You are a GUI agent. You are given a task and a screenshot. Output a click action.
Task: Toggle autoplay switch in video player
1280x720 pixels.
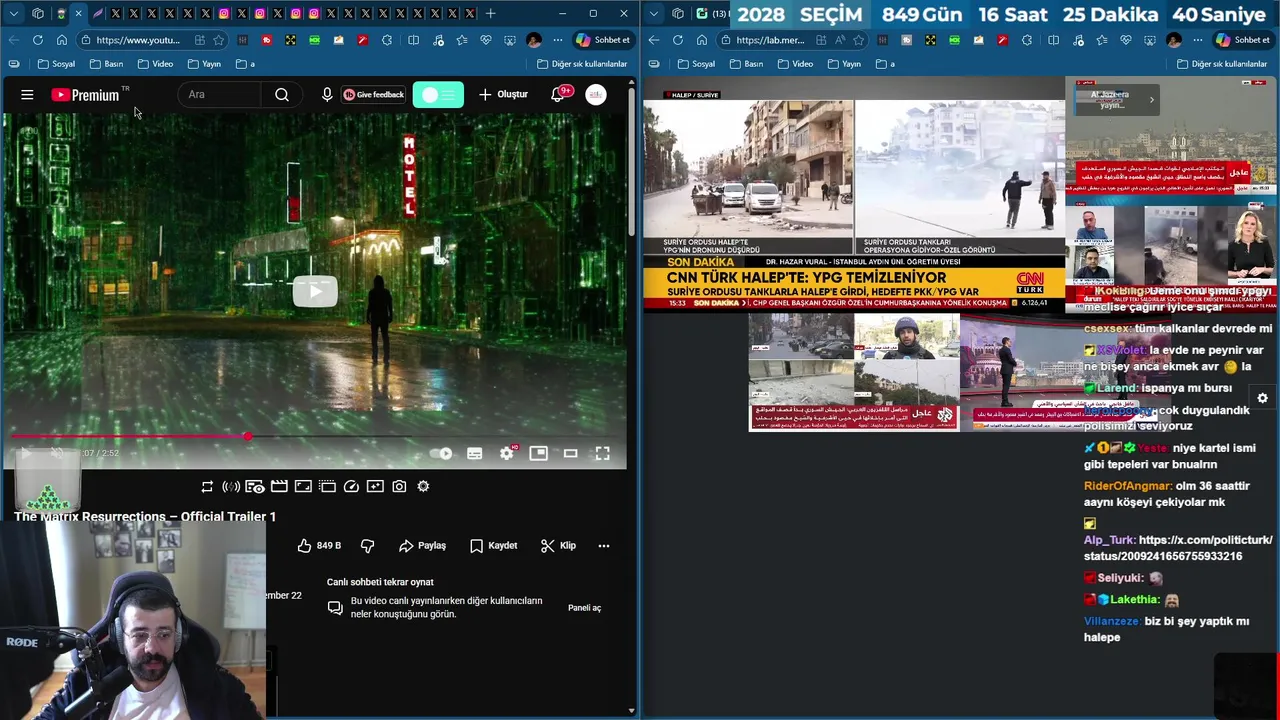click(441, 453)
